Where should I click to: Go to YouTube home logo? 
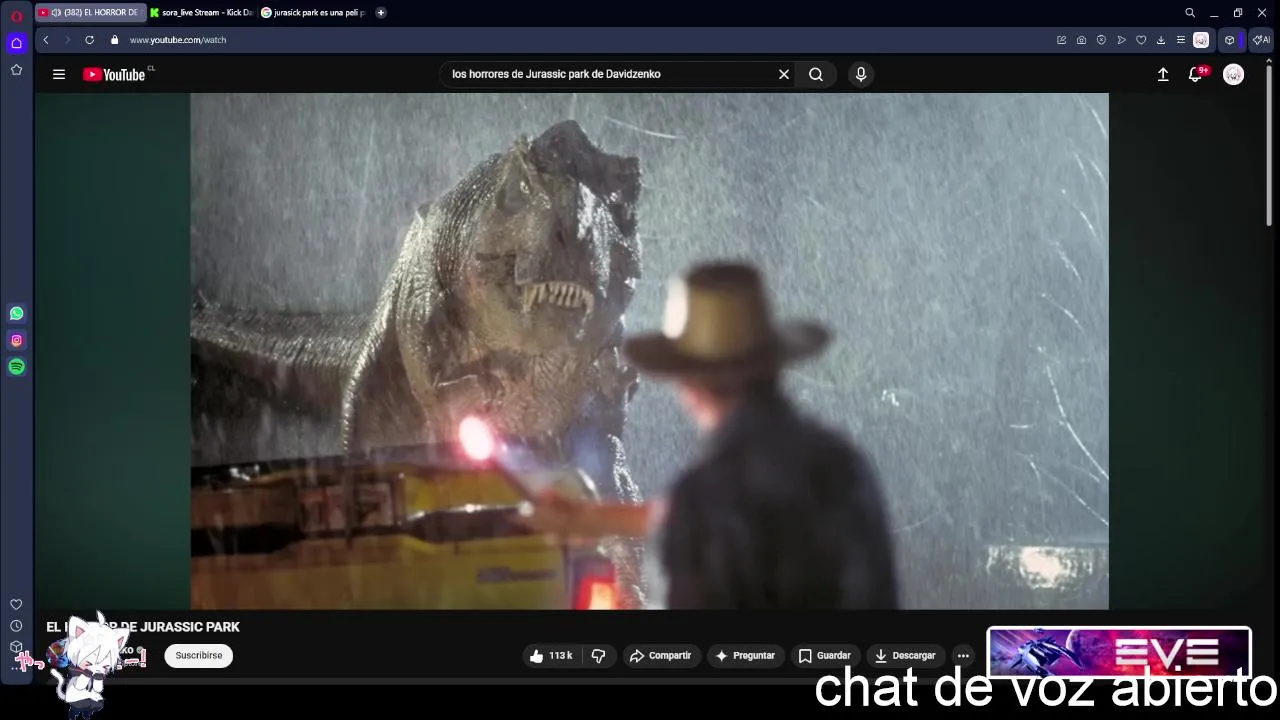(114, 74)
